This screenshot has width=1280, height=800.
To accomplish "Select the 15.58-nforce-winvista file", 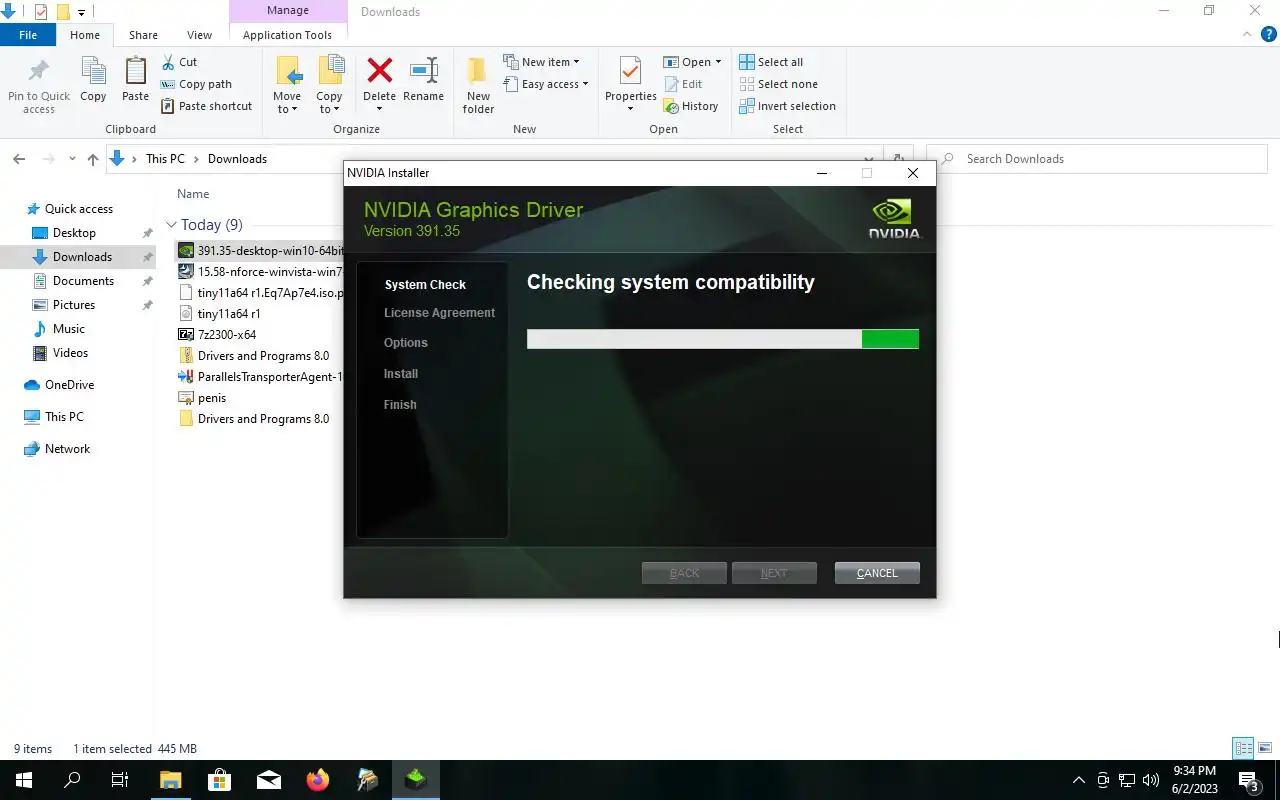I will coord(260,272).
